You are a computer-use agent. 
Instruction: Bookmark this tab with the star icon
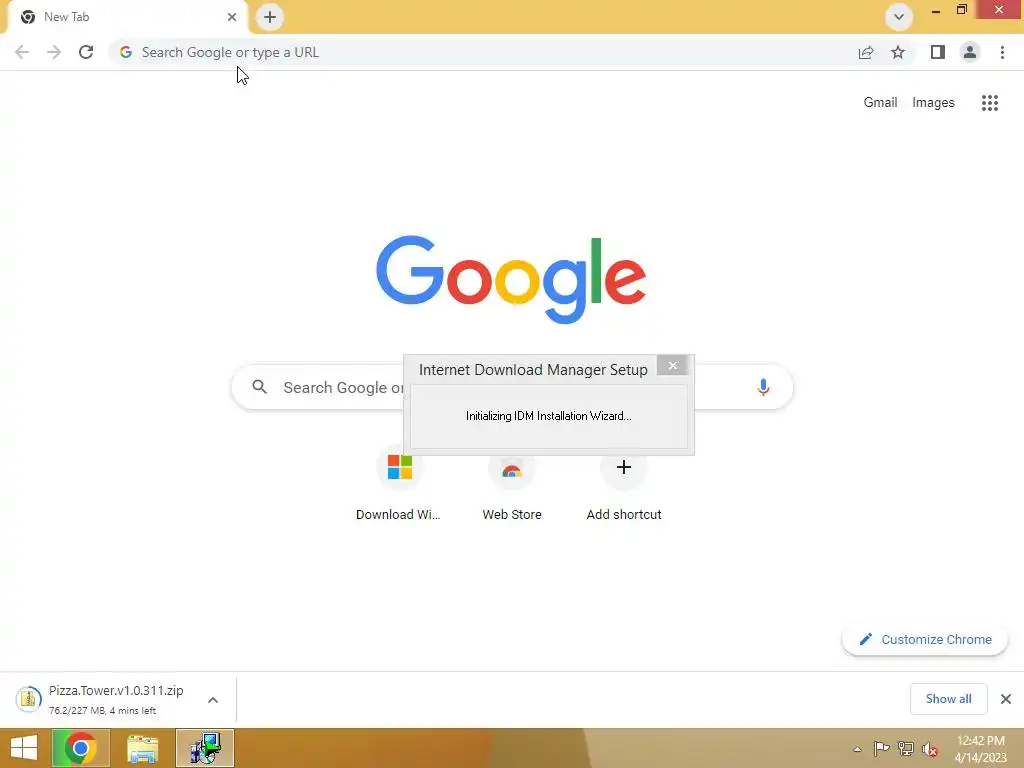point(898,52)
